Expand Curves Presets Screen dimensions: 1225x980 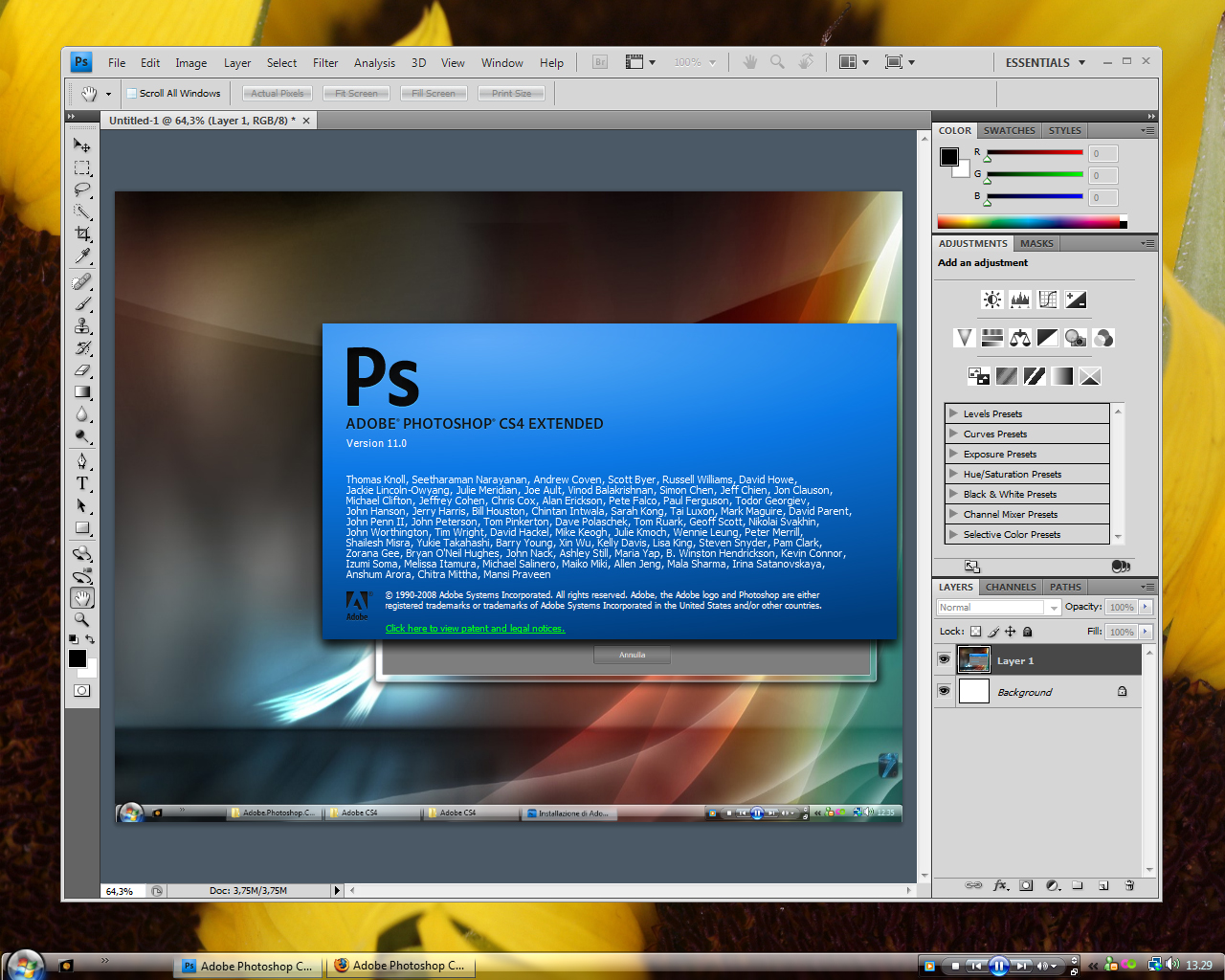[953, 434]
